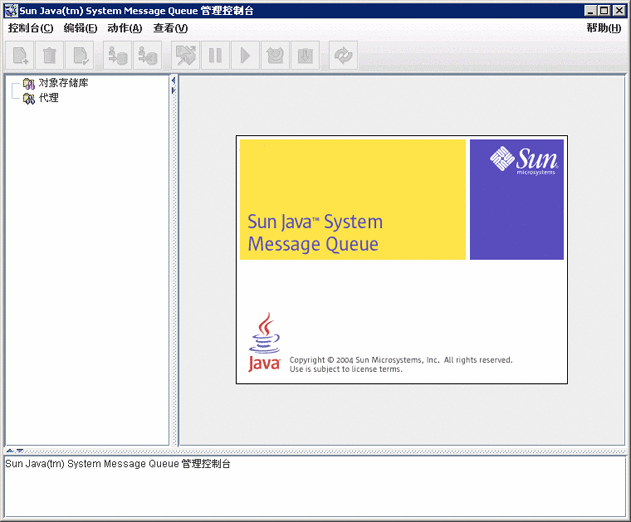Click the Add document toolbar icon
The height and width of the screenshot is (522, 631).
pyautogui.click(x=20, y=55)
